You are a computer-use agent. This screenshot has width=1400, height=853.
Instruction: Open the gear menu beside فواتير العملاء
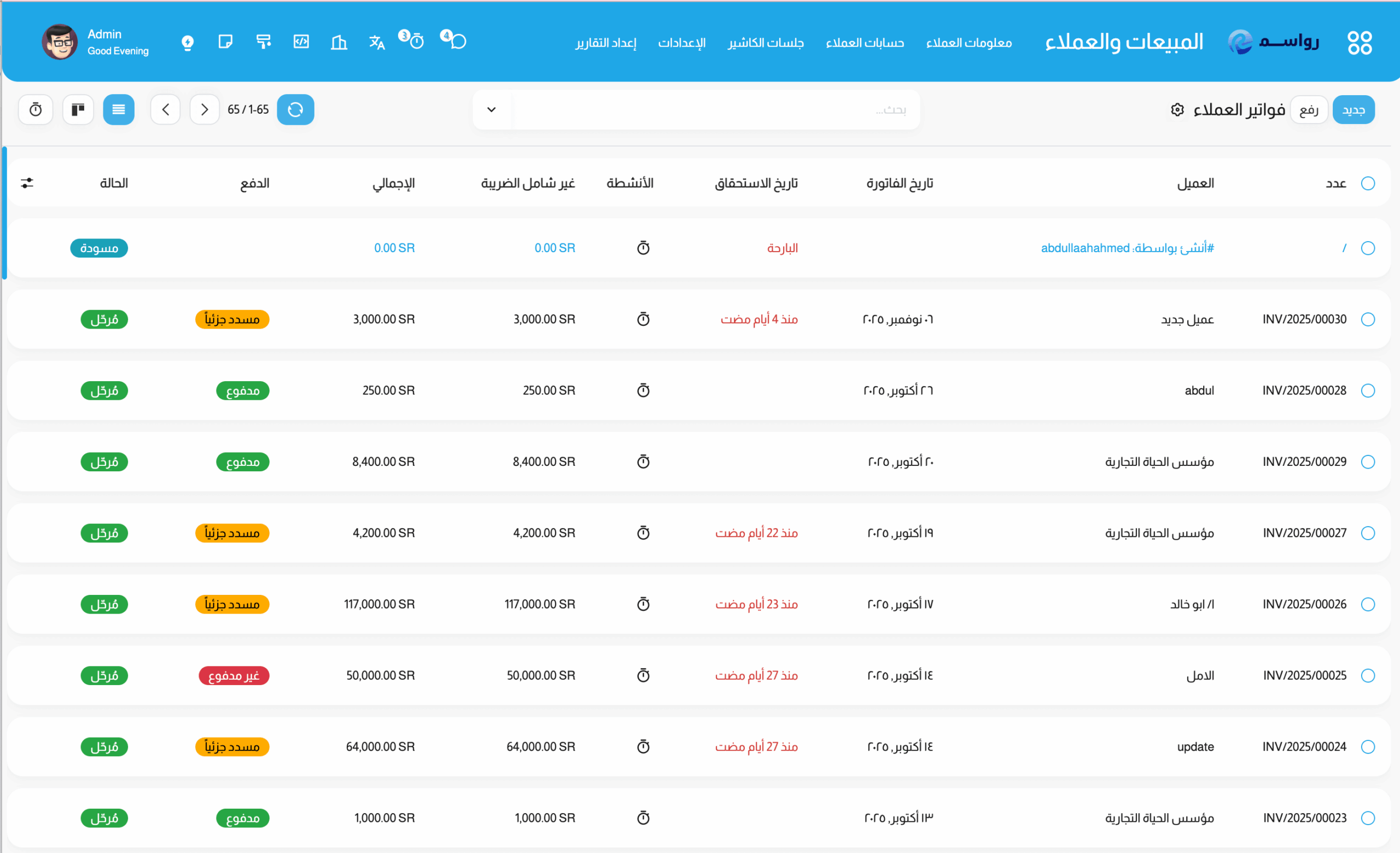coord(1177,109)
